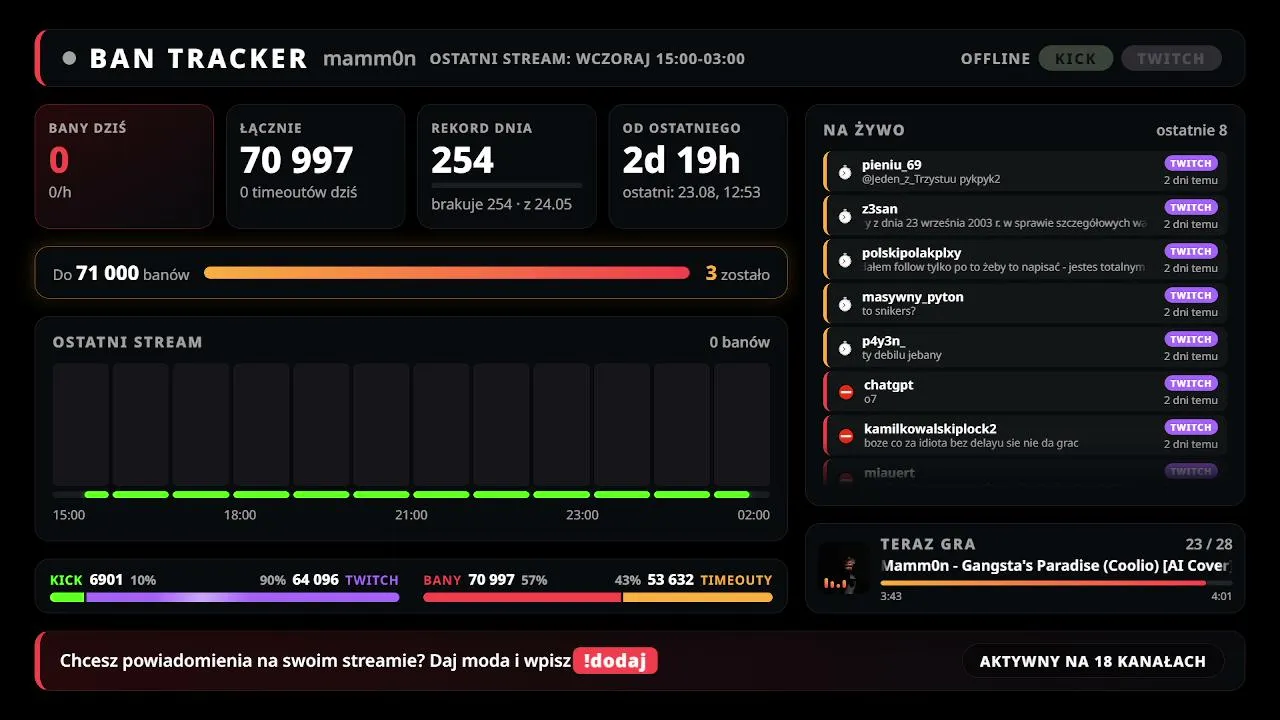
Task: Click the !dodaj command badge
Action: [615, 661]
